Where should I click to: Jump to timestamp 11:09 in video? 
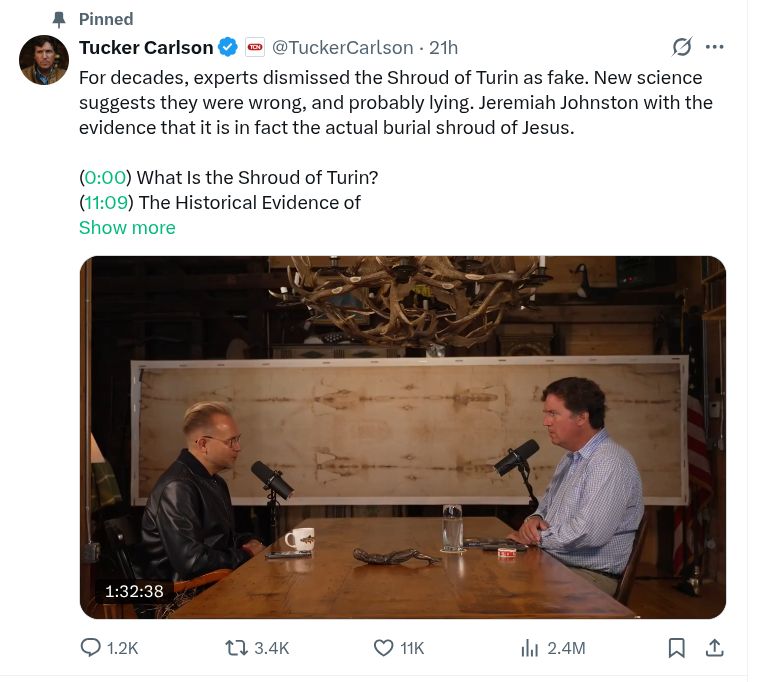(106, 203)
